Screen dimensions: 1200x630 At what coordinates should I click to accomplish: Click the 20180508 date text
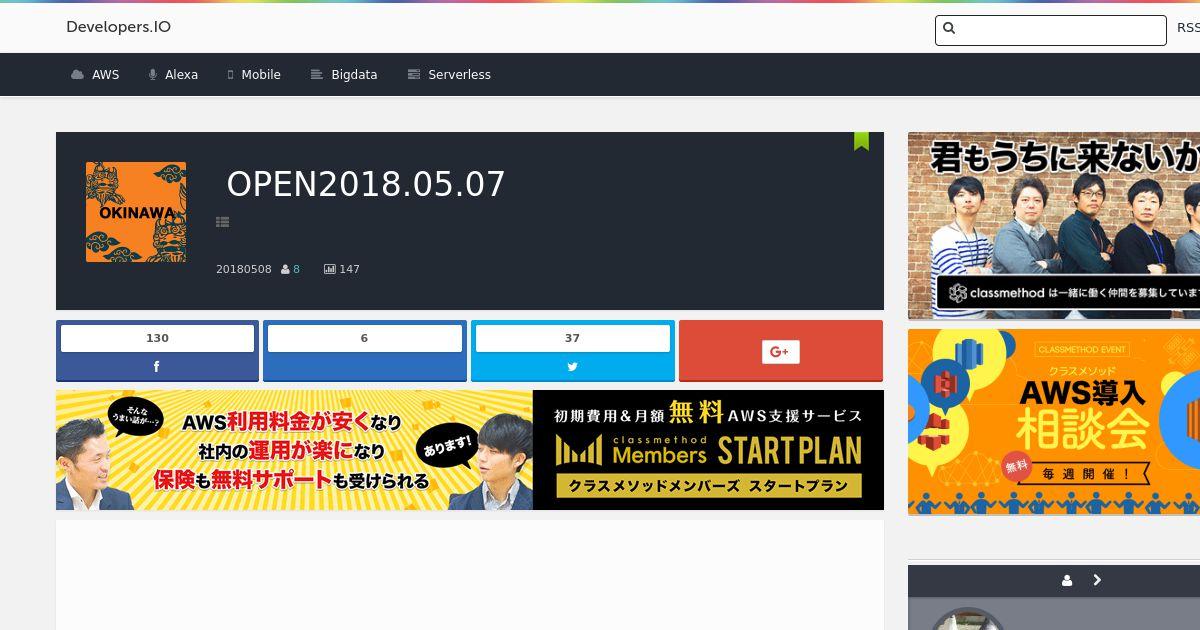tap(244, 269)
